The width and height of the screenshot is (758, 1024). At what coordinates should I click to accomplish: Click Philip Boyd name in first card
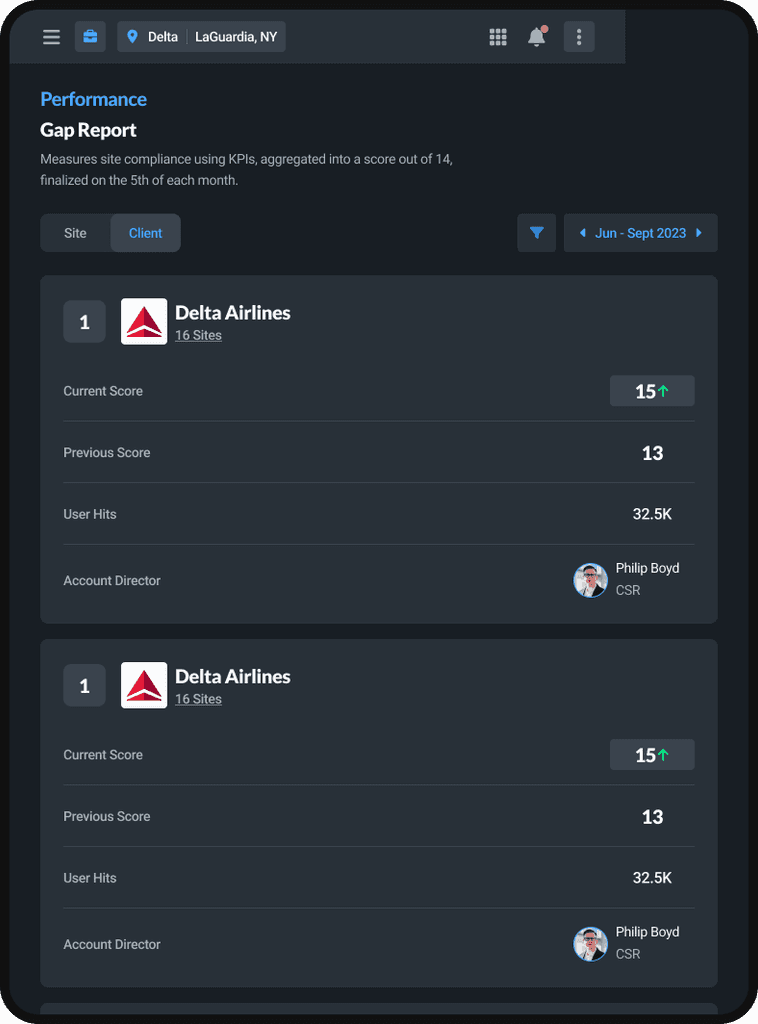[648, 568]
